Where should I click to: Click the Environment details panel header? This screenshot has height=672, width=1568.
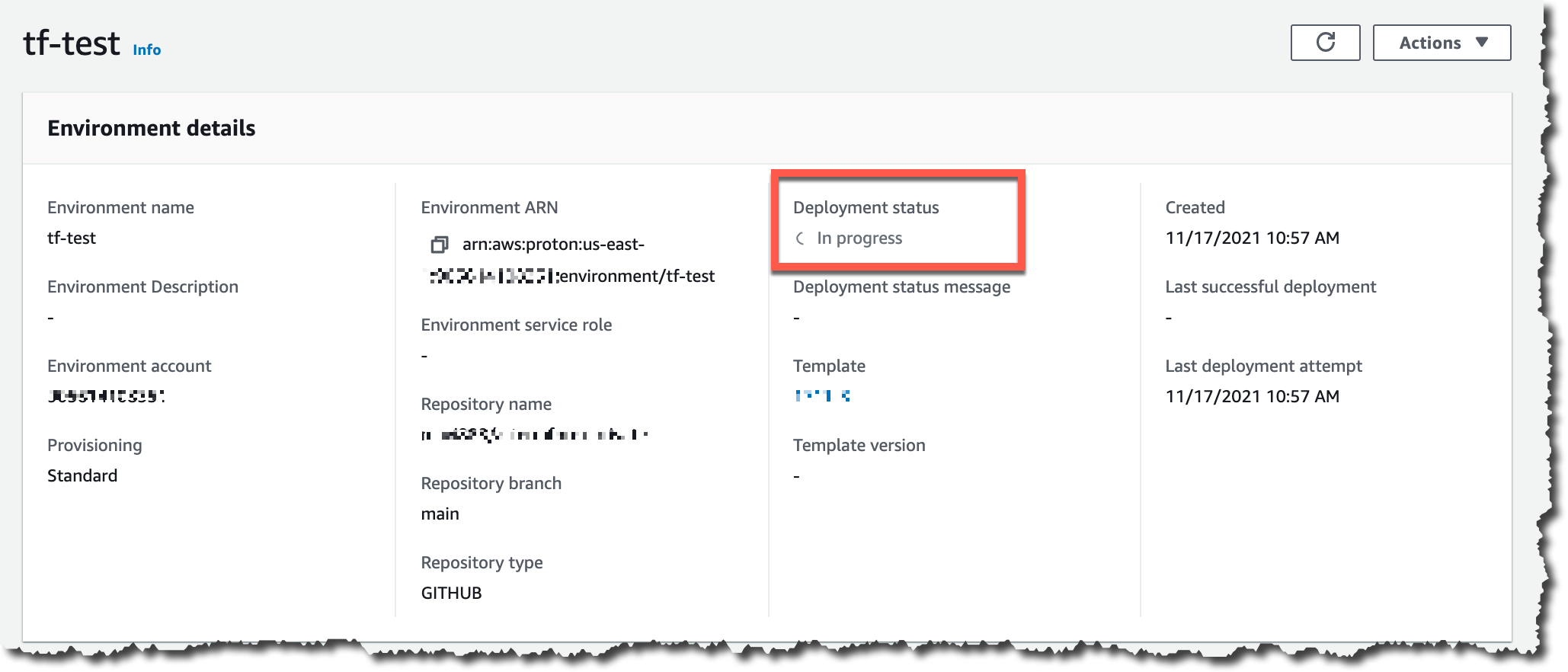tap(152, 128)
